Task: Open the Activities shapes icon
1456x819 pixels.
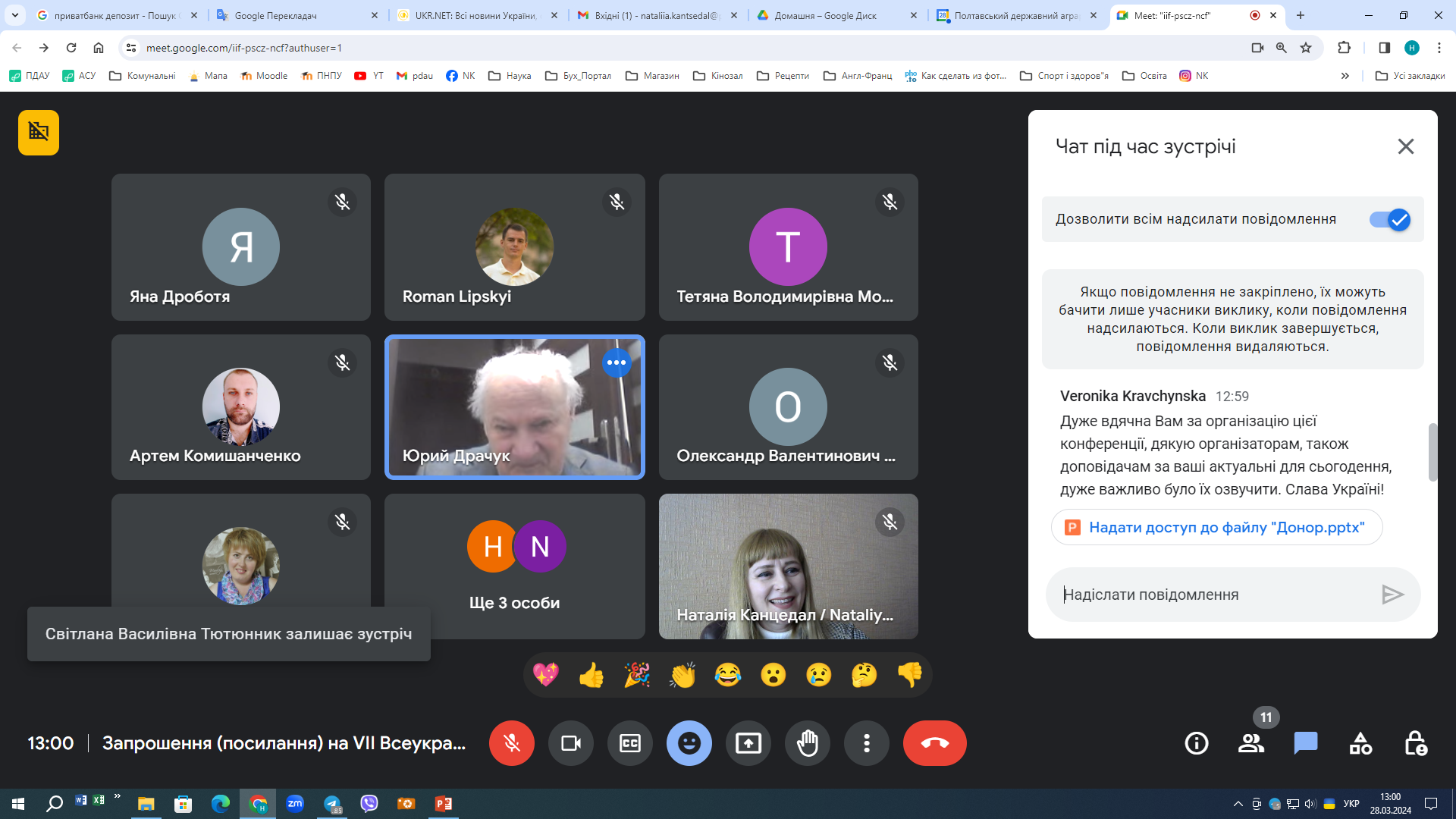Action: click(x=1360, y=743)
